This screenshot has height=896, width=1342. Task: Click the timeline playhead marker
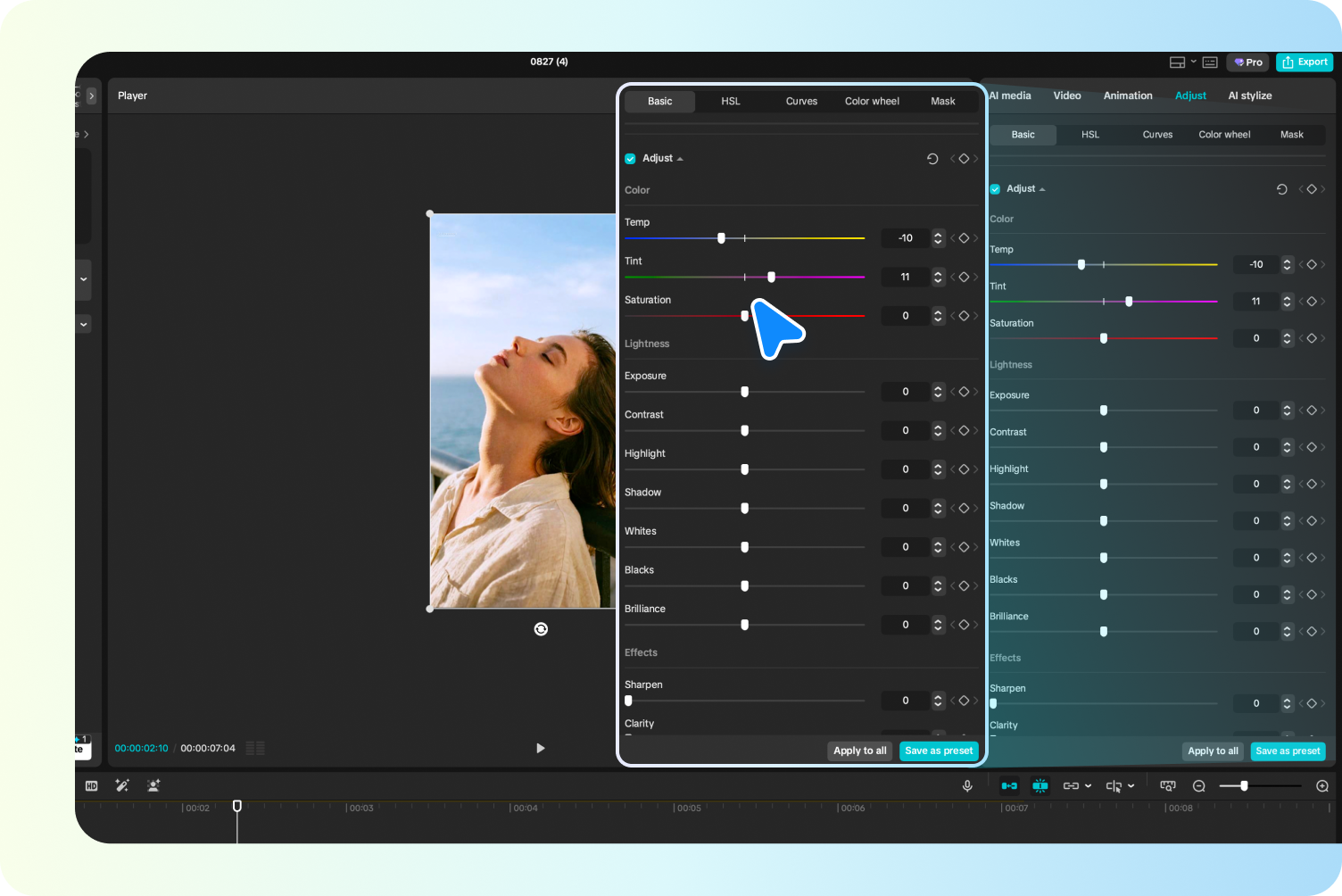pos(237,806)
